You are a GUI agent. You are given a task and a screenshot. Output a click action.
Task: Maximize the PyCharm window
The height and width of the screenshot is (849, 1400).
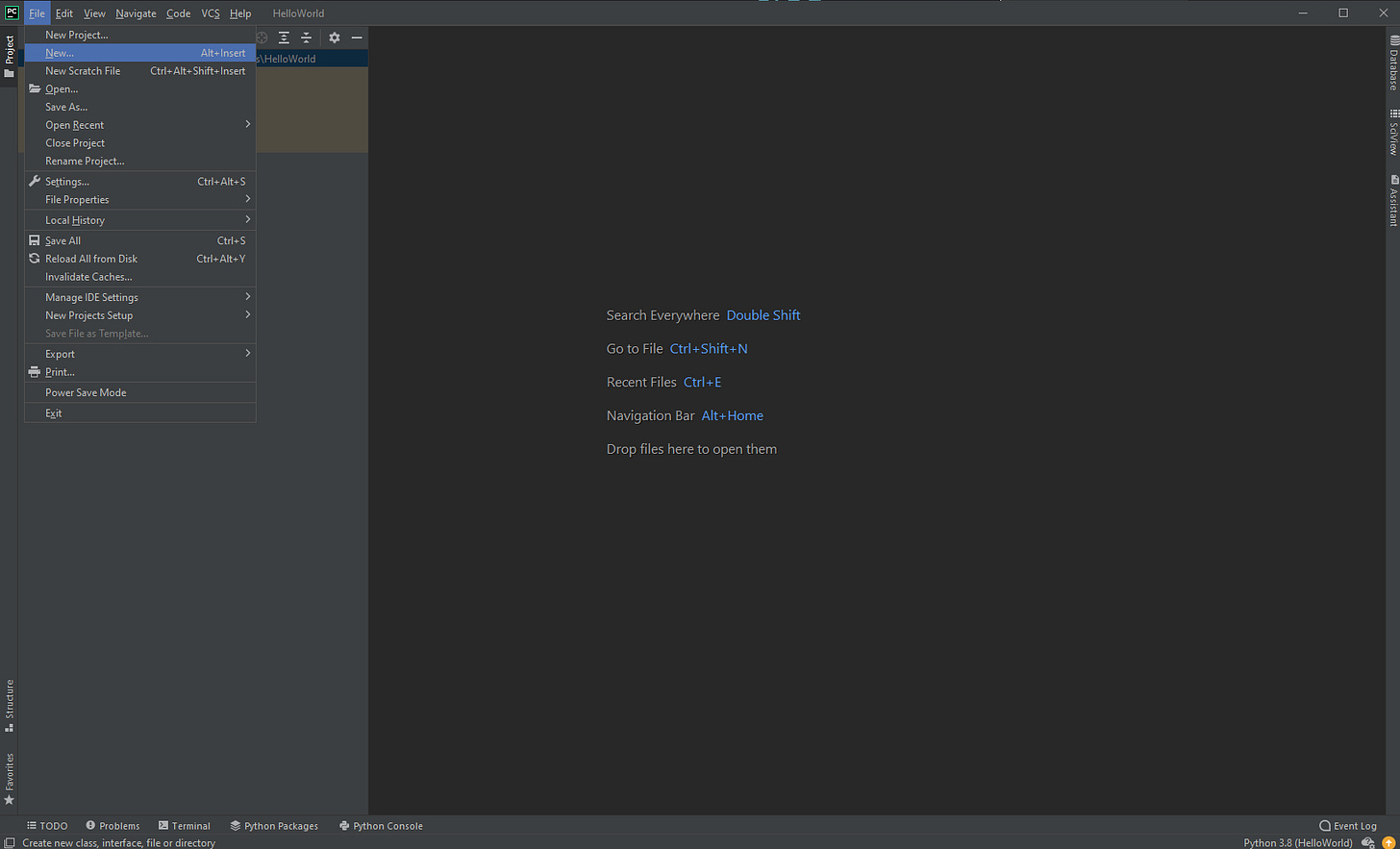tap(1343, 12)
